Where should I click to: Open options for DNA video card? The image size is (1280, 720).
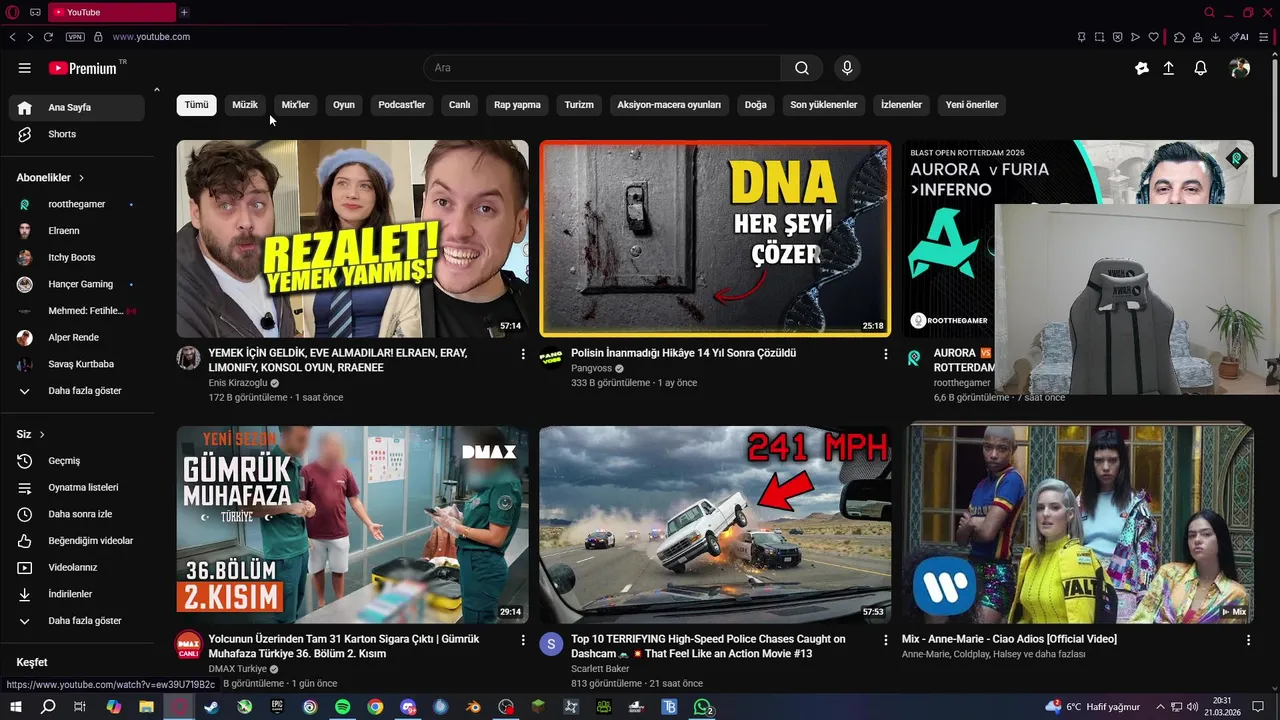(885, 354)
